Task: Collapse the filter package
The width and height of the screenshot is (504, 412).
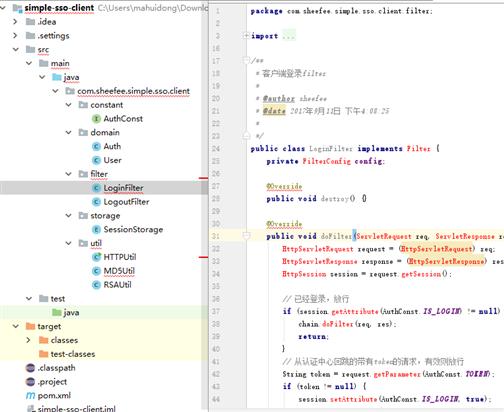Action: 68,174
